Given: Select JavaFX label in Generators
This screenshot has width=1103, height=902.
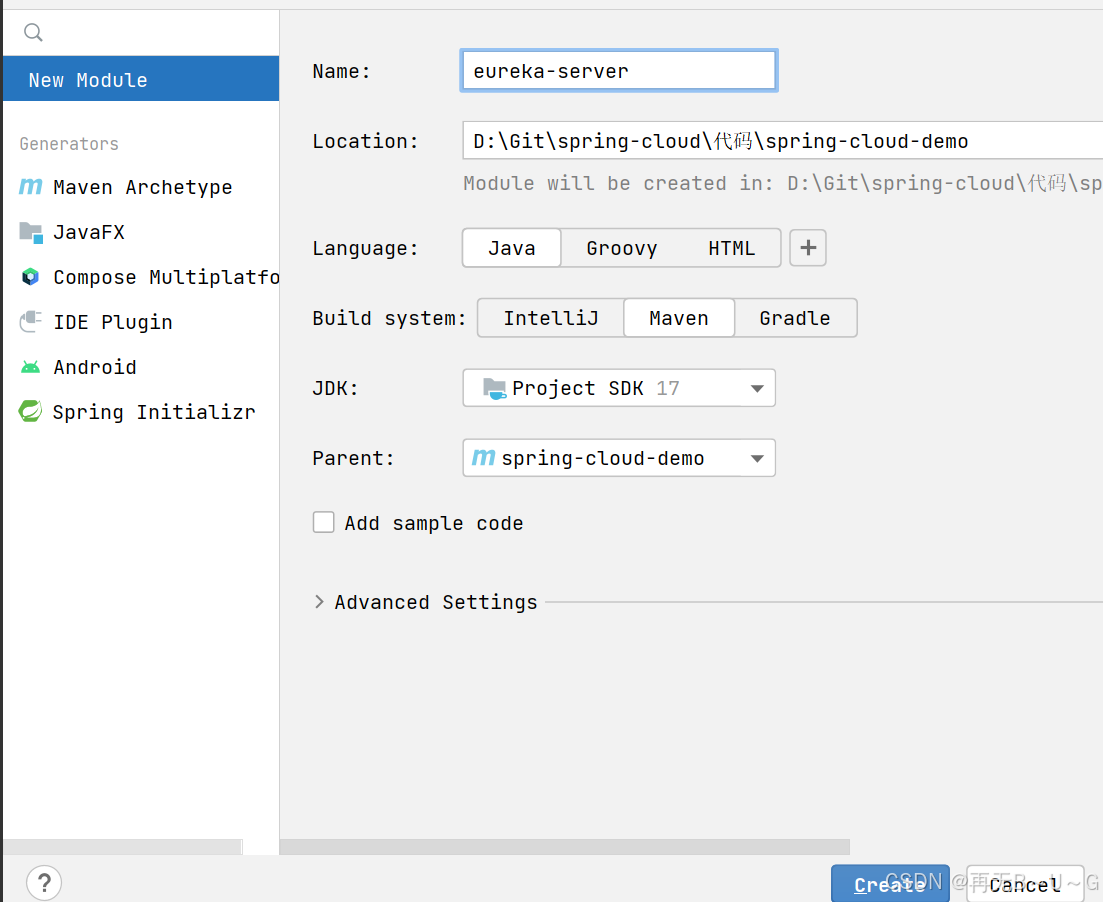Looking at the screenshot, I should pos(89,232).
